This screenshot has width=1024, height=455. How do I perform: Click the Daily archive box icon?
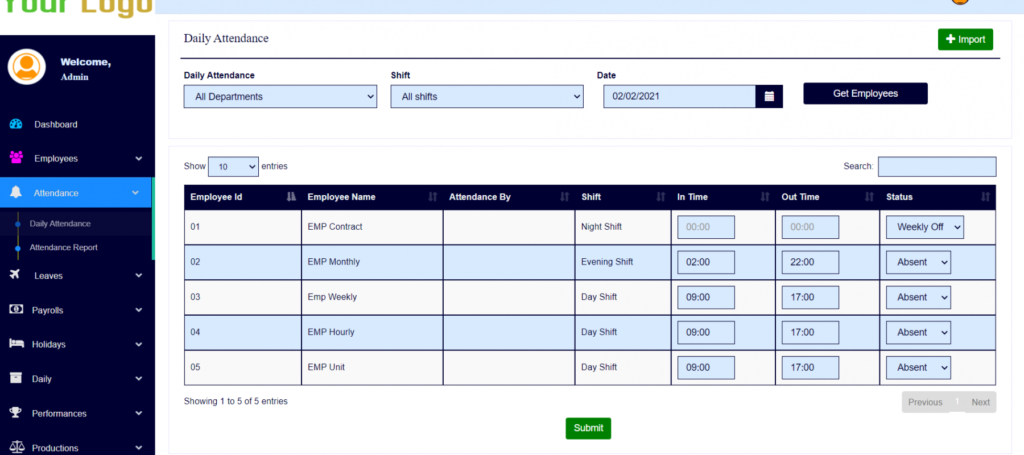16,378
